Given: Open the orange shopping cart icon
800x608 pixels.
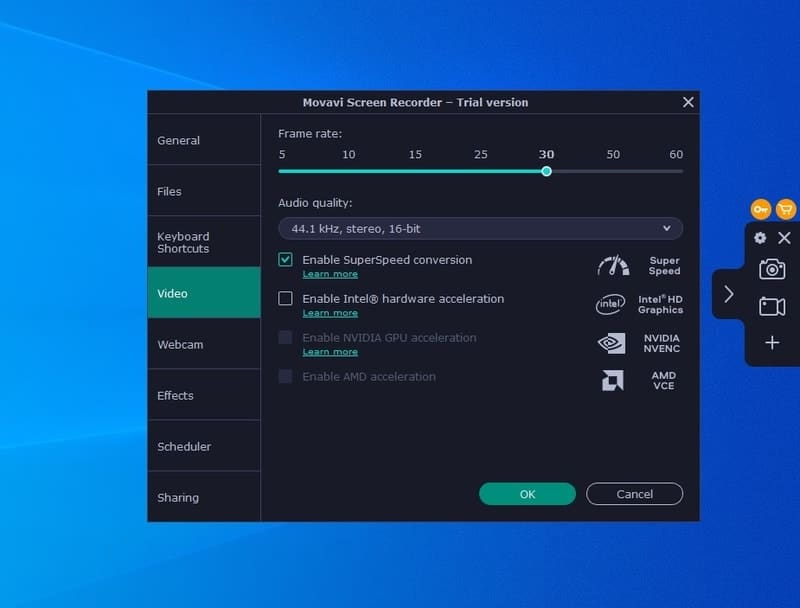Looking at the screenshot, I should coord(786,209).
